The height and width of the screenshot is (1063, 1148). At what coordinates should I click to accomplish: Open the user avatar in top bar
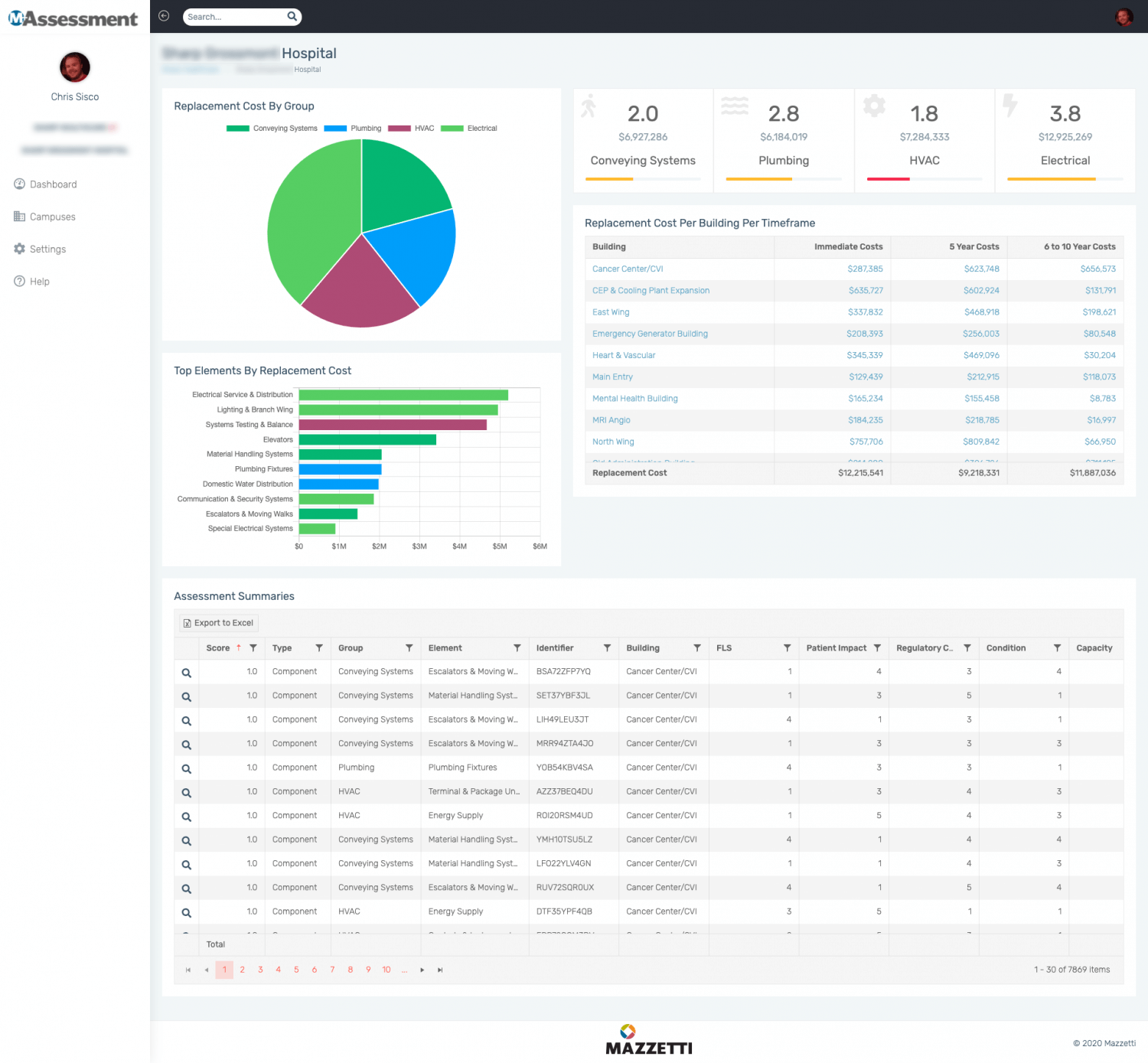tap(1124, 17)
